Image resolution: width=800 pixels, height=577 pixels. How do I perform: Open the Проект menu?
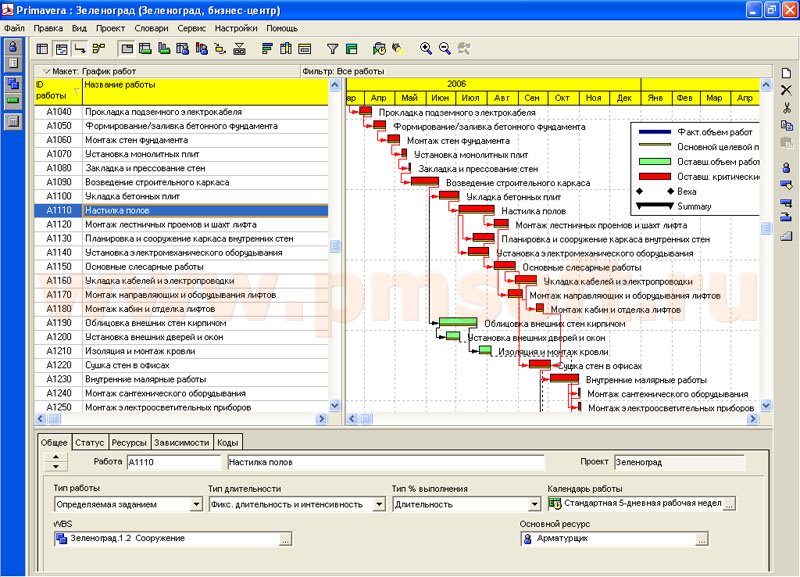pyautogui.click(x=110, y=29)
